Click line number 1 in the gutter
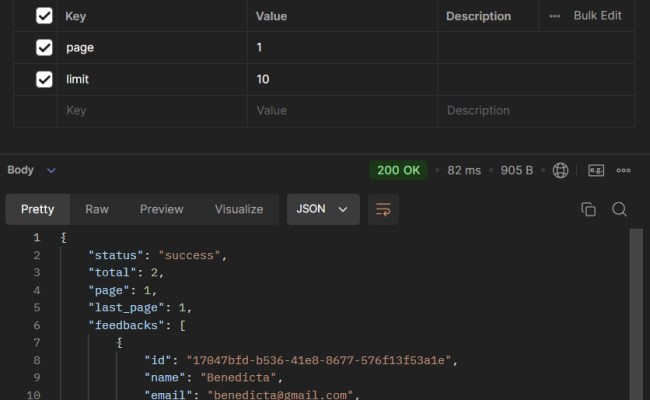This screenshot has height=400, width=650. coord(36,238)
